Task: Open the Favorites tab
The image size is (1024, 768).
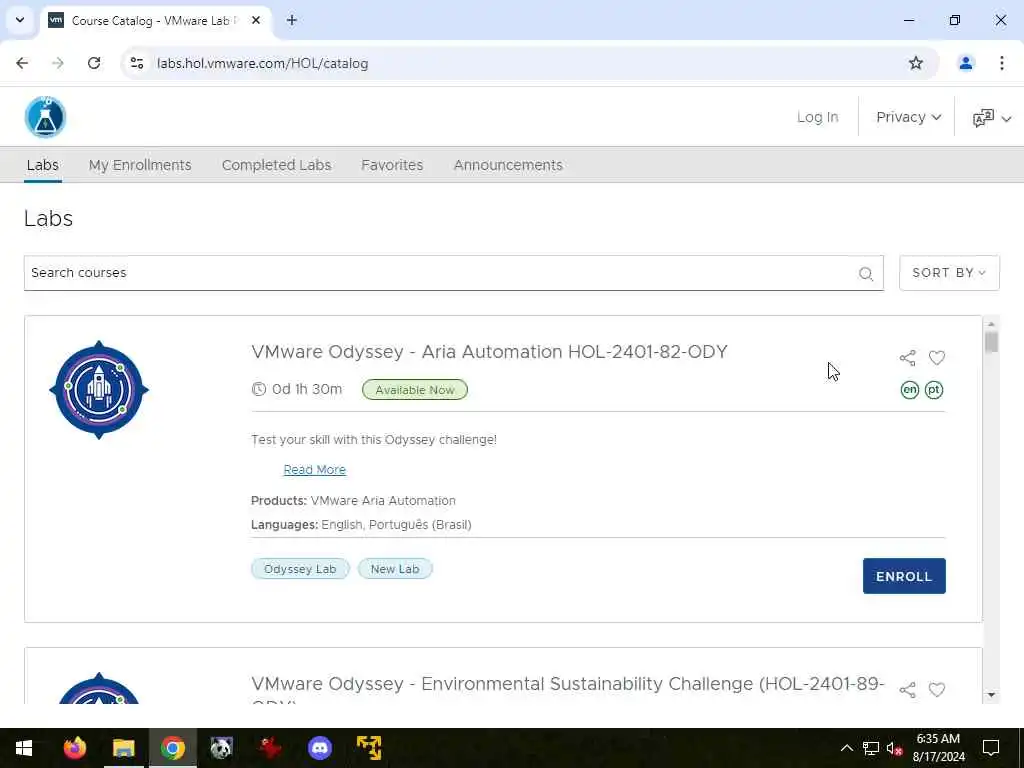Action: (392, 165)
